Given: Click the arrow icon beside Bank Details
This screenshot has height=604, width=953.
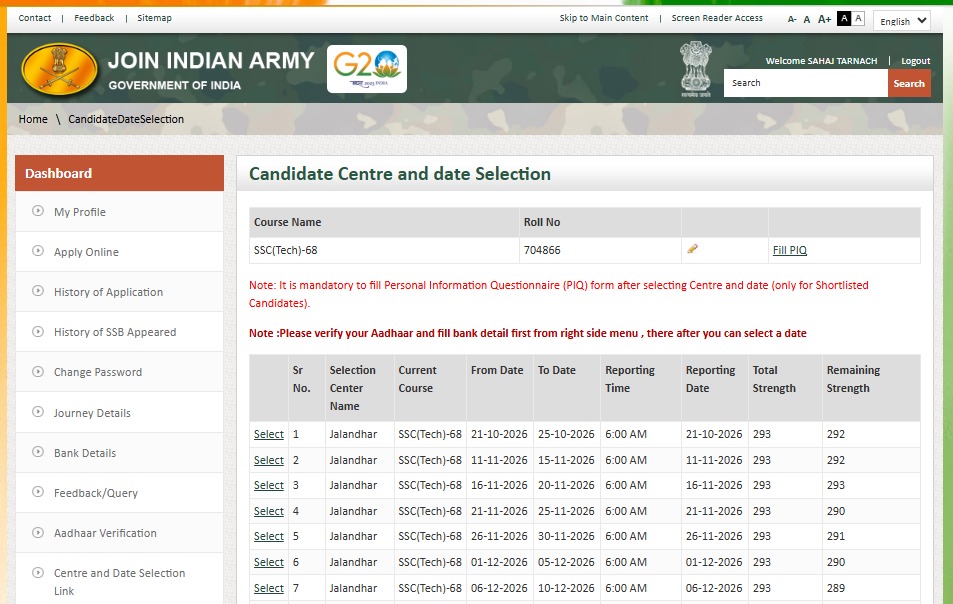Looking at the screenshot, I should click(38, 452).
